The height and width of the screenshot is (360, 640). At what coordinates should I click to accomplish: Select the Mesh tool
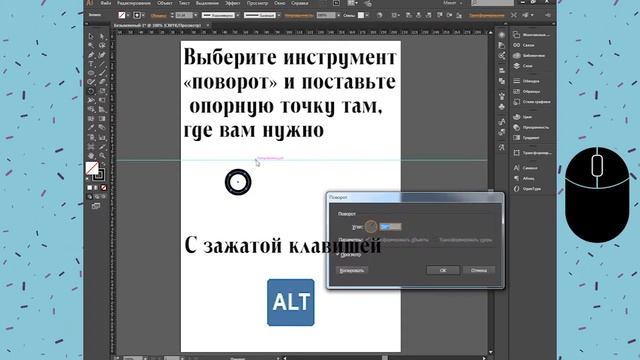coord(91,119)
